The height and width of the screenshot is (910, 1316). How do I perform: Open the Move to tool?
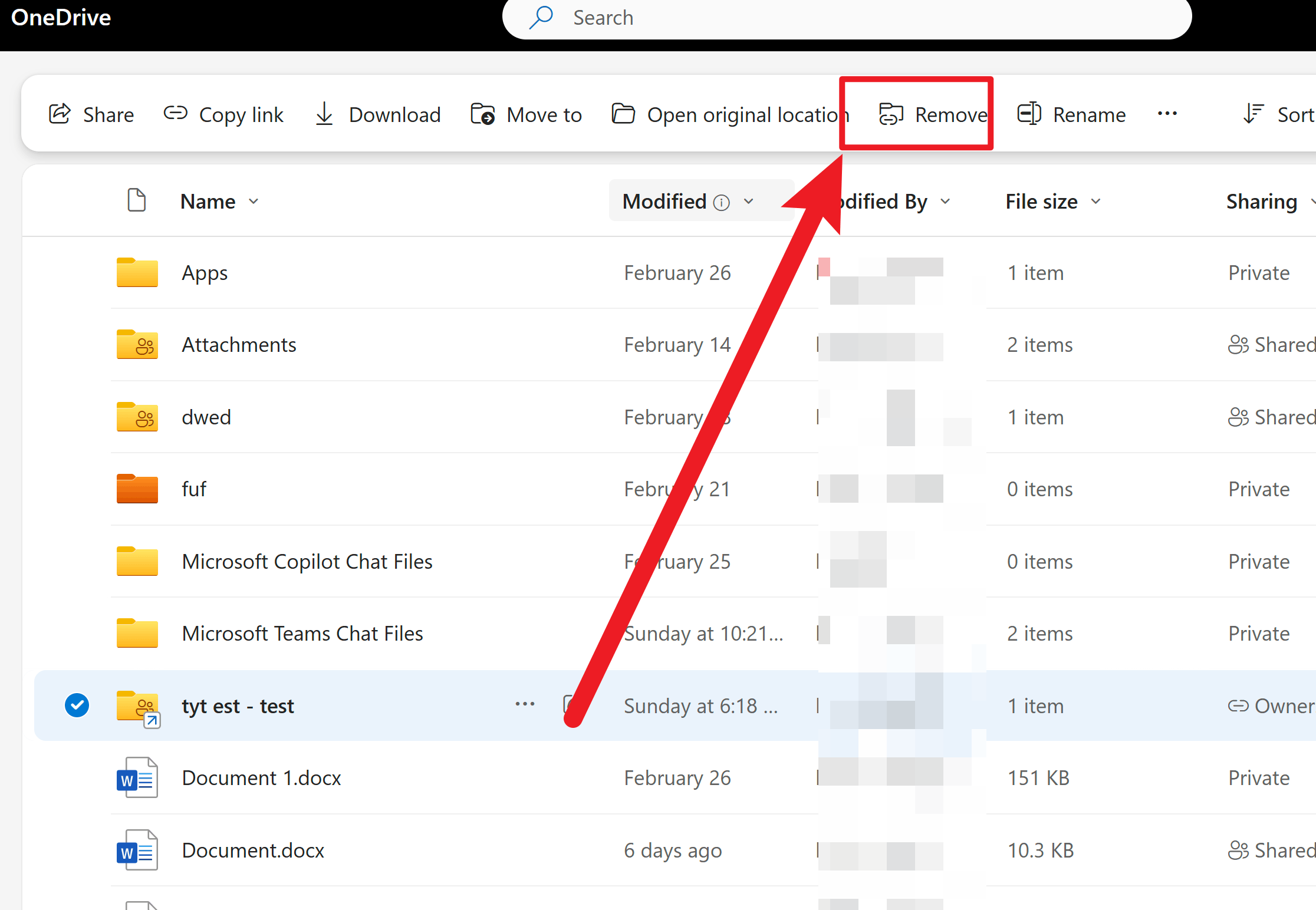(483, 114)
